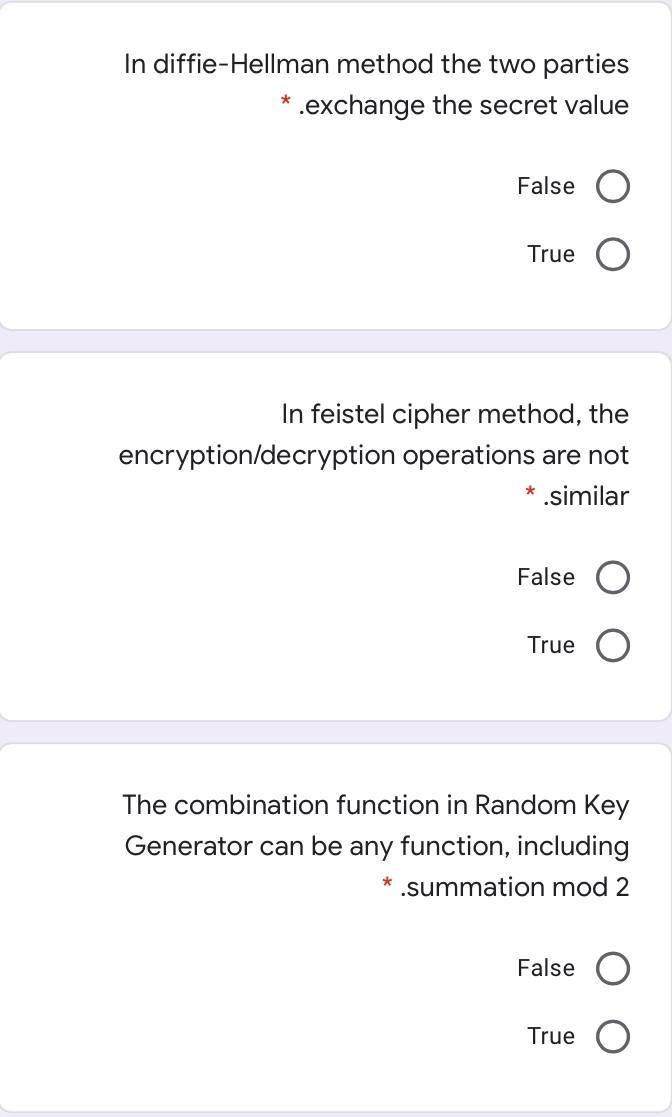Select True for the Random Key Generator question

point(613,1036)
